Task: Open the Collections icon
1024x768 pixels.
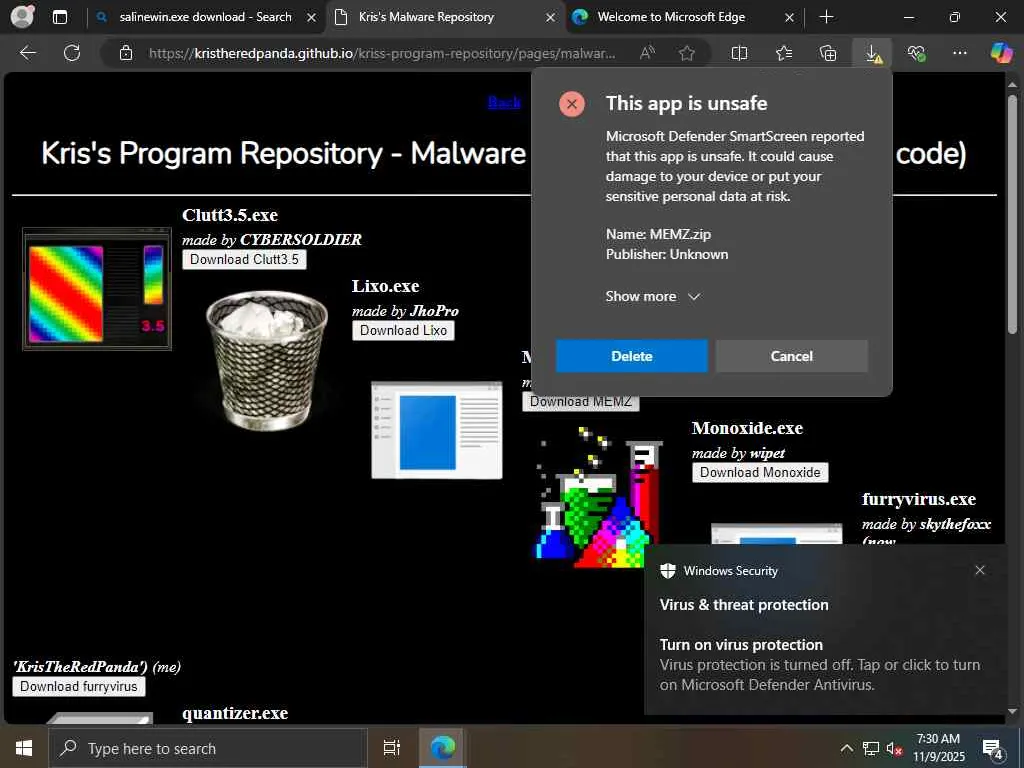Action: pyautogui.click(x=827, y=53)
